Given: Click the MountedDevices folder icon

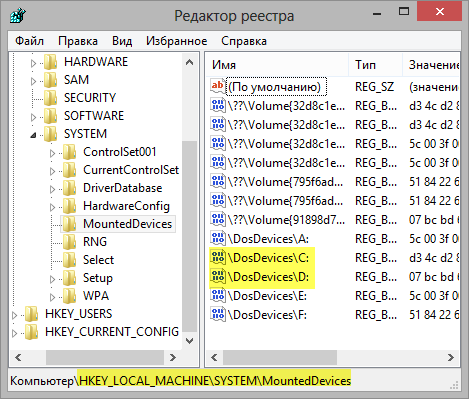Looking at the screenshot, I should pyautogui.click(x=70, y=224).
